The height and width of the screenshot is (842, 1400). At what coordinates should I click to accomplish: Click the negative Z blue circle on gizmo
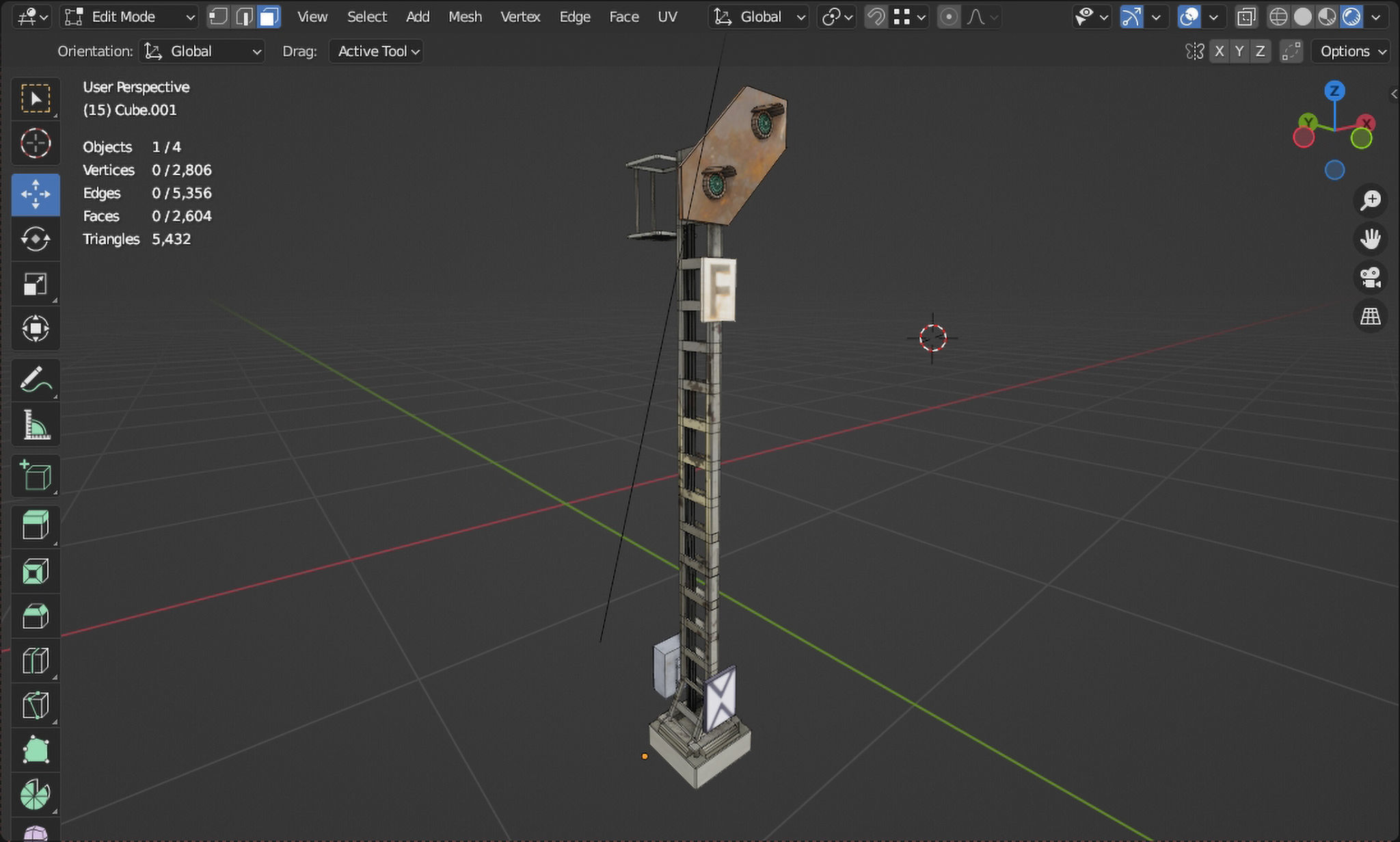tap(1334, 170)
